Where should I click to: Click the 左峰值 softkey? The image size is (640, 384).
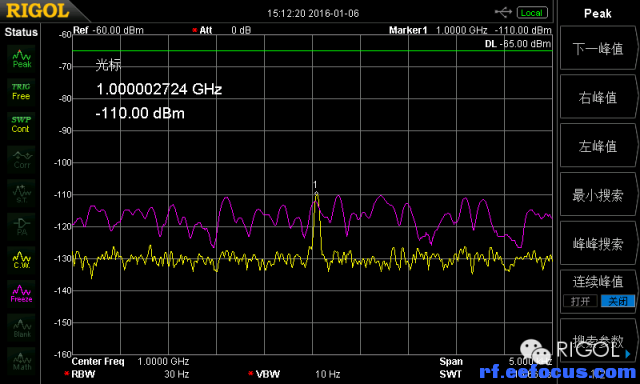pos(598,146)
